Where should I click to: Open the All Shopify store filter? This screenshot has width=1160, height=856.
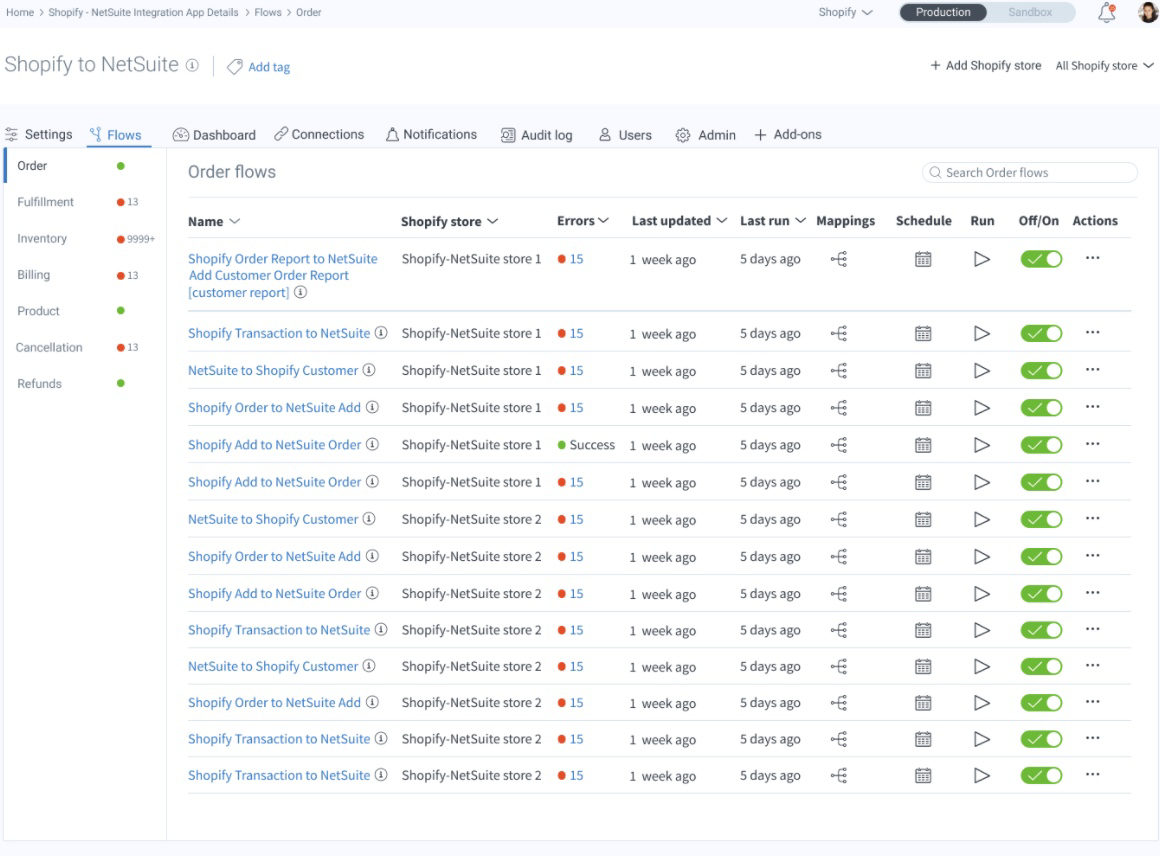1105,66
